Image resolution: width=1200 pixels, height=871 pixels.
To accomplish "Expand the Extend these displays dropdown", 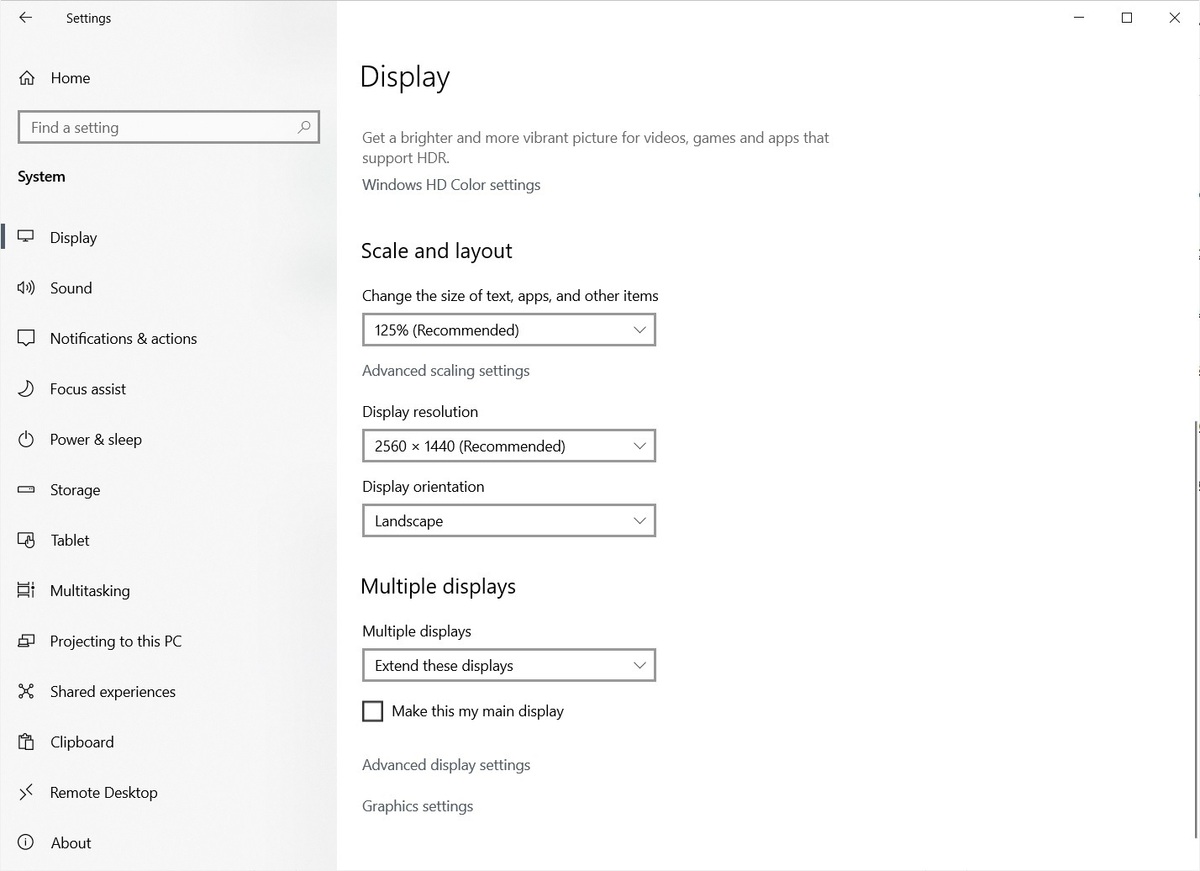I will click(x=508, y=666).
